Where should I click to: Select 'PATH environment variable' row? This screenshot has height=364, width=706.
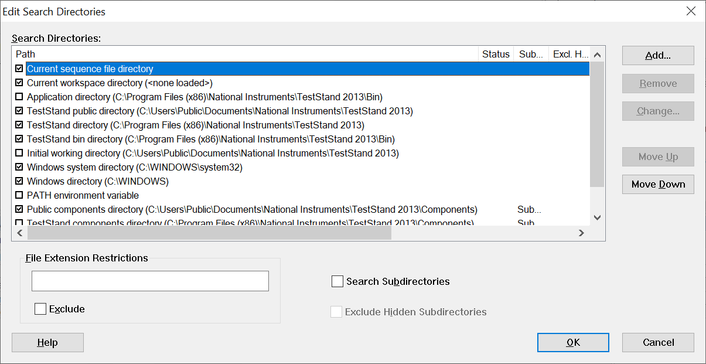[83, 196]
